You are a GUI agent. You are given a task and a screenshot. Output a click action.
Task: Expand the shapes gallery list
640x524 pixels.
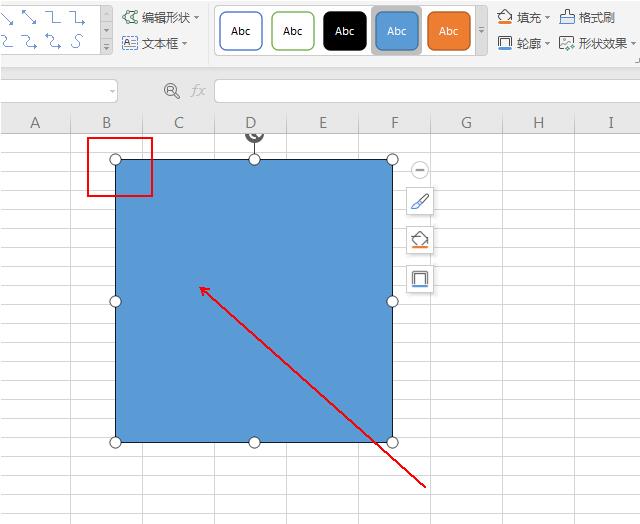(x=106, y=47)
